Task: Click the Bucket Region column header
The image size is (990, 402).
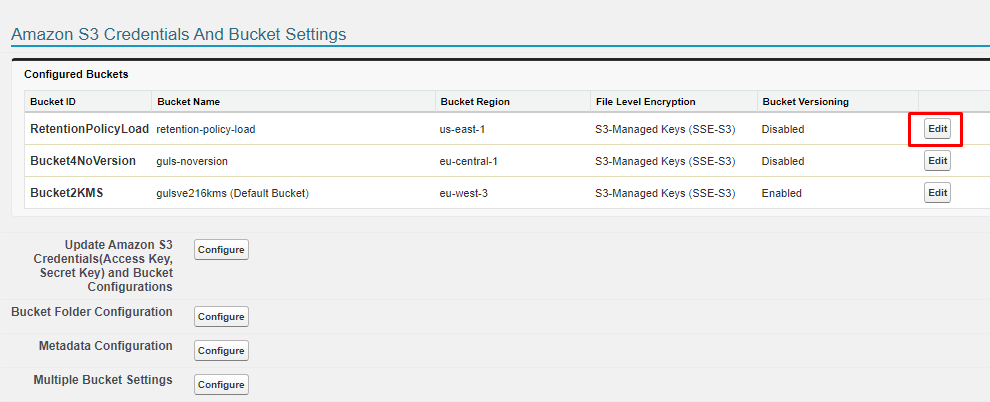Action: pos(474,102)
